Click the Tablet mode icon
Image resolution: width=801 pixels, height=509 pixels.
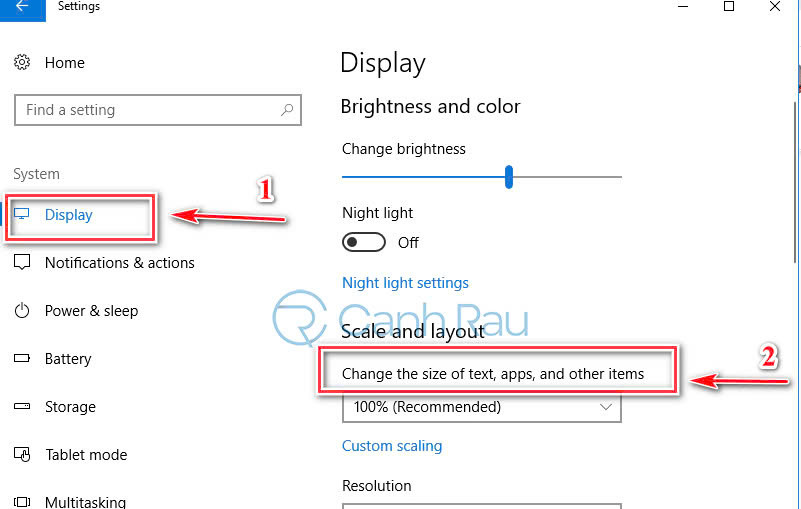(22, 455)
